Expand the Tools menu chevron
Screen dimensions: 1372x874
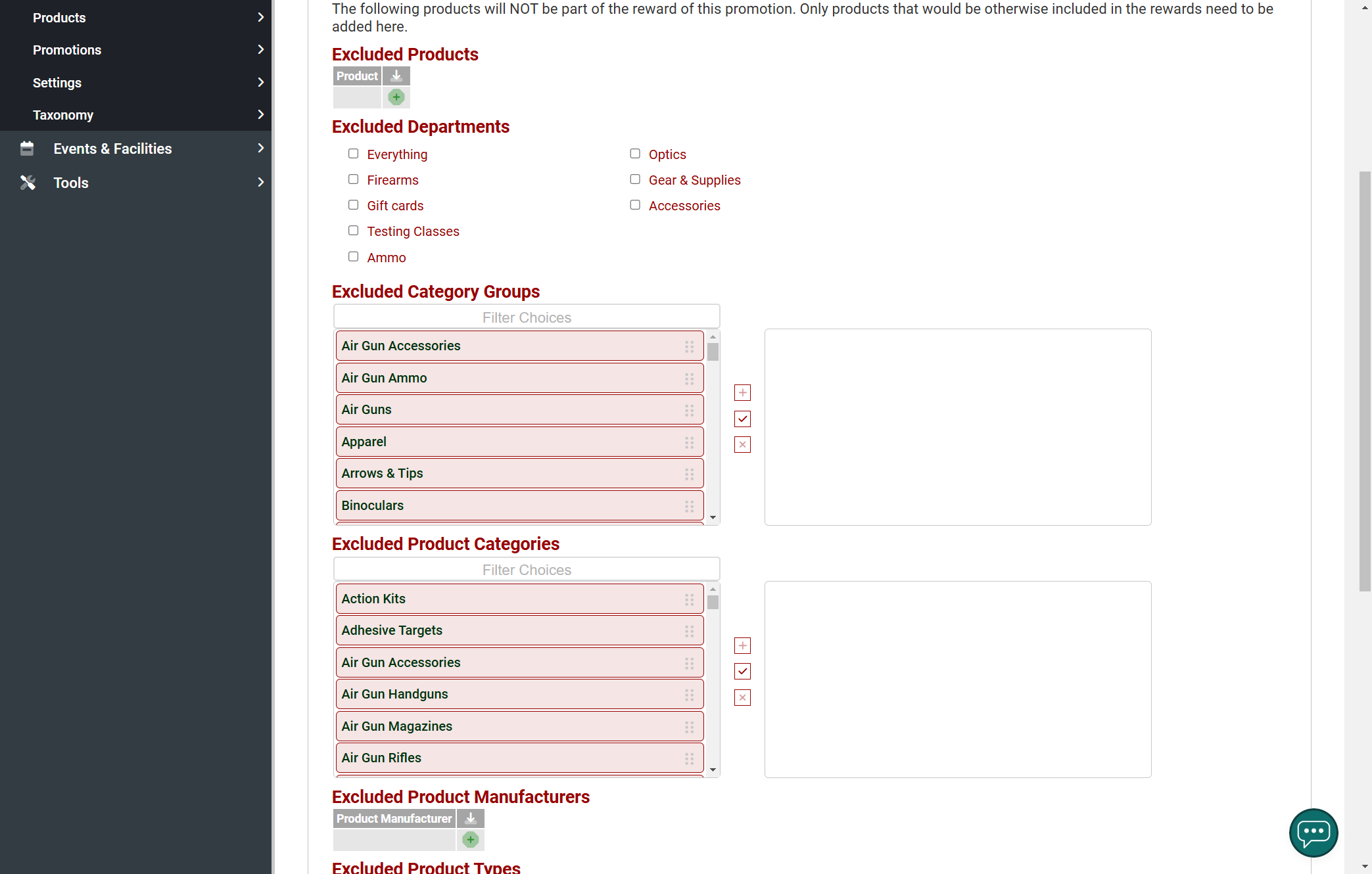[x=260, y=182]
